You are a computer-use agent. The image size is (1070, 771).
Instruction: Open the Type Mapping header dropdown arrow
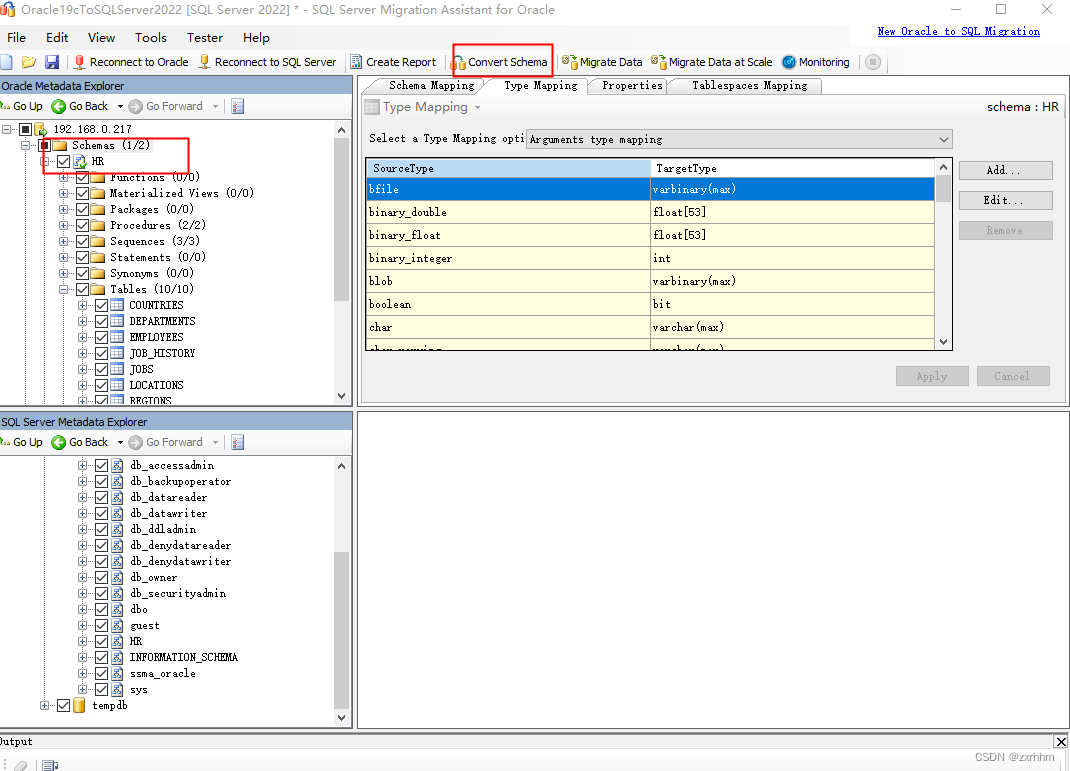click(478, 108)
